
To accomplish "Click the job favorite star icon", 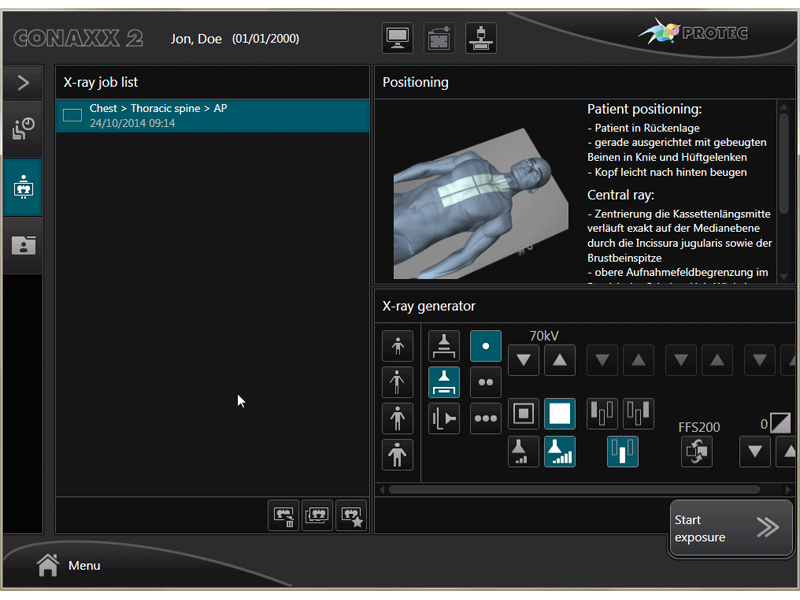I will pos(351,515).
